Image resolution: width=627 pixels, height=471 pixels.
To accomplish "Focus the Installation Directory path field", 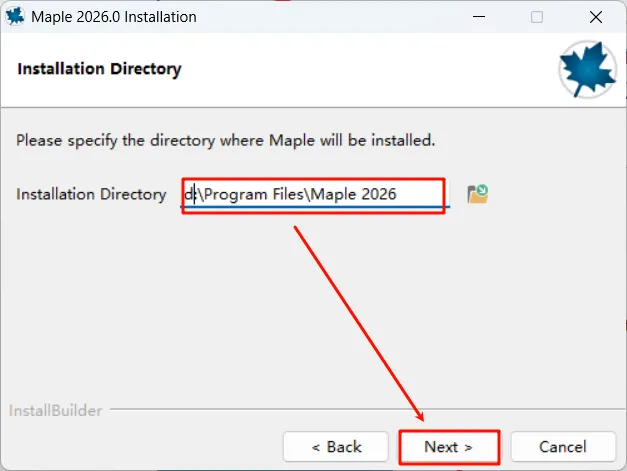I will click(315, 194).
